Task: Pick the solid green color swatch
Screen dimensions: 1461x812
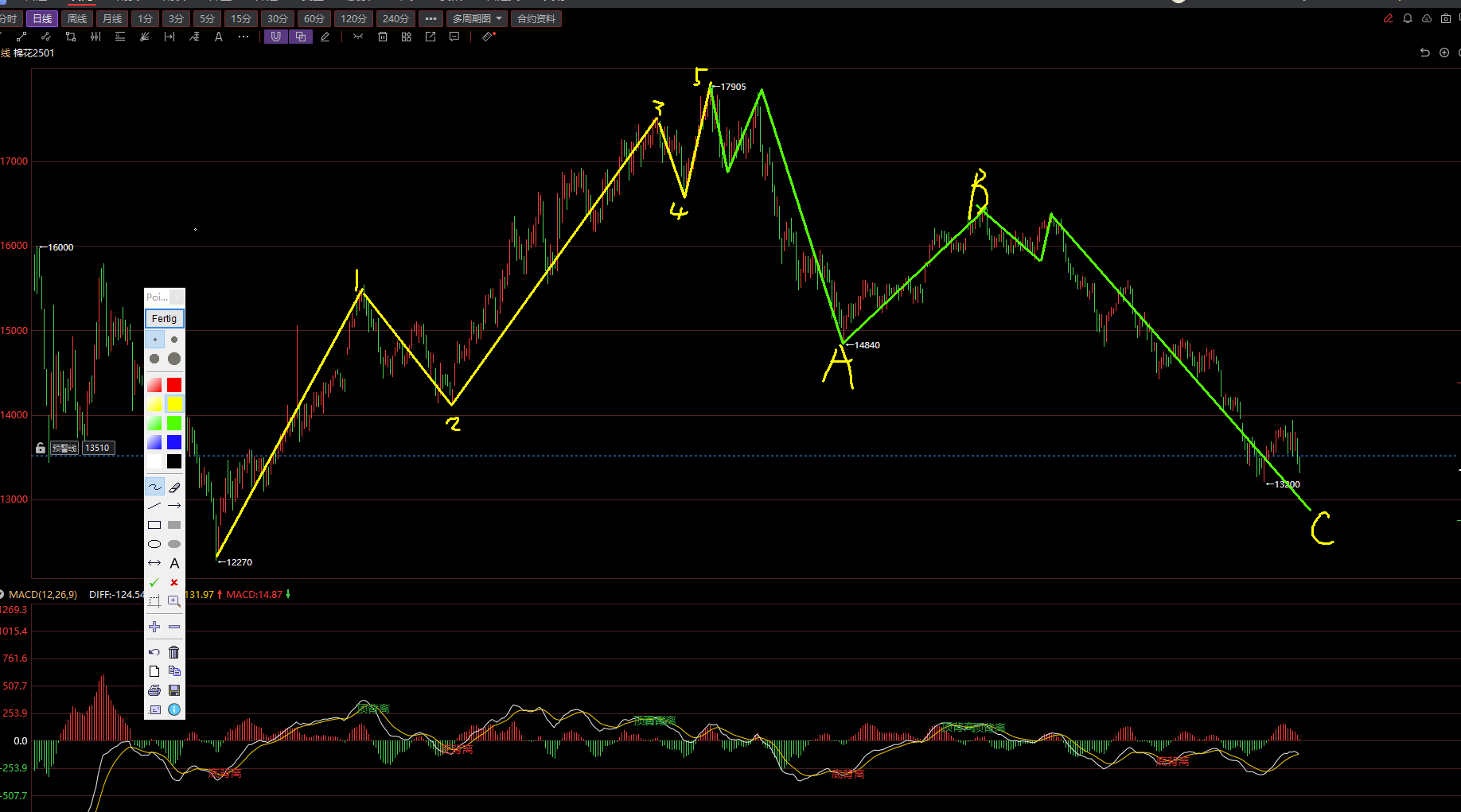Action: (174, 423)
